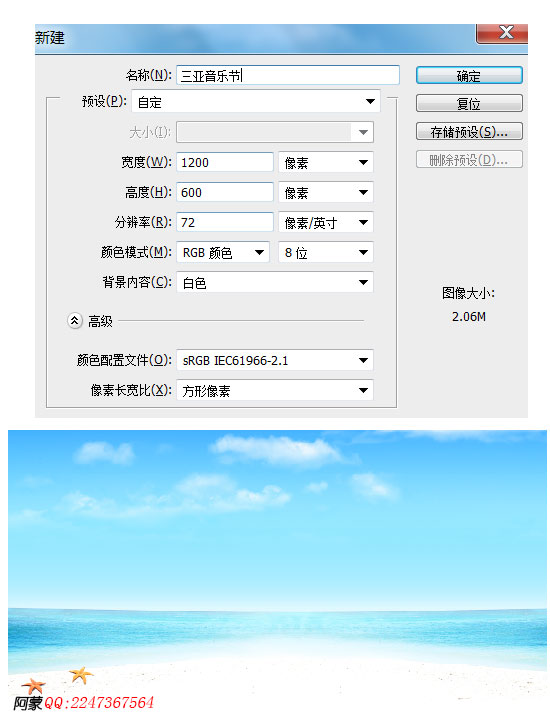Open the 背景内容 dropdown showing 白色
Viewport: 550px width, 718px height.
(x=275, y=282)
